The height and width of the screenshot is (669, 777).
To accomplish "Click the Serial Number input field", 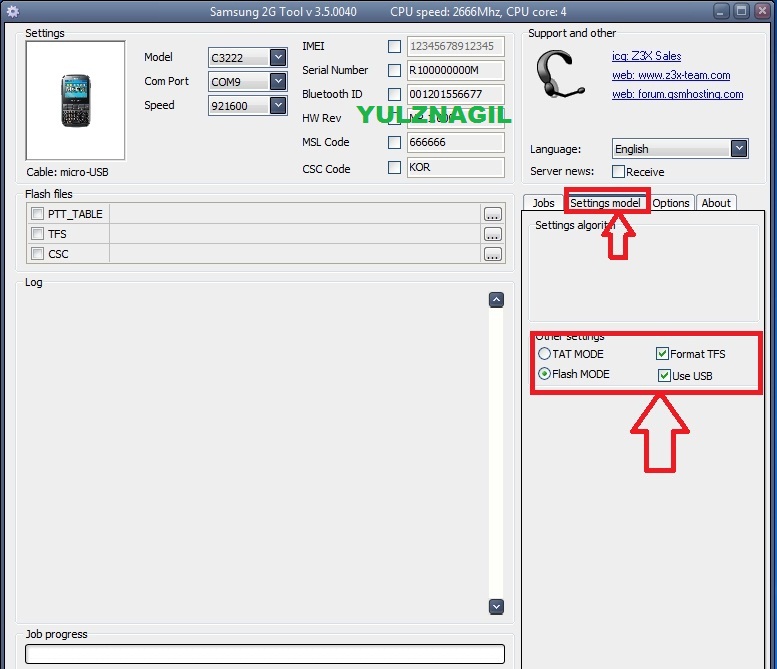I will coord(455,70).
